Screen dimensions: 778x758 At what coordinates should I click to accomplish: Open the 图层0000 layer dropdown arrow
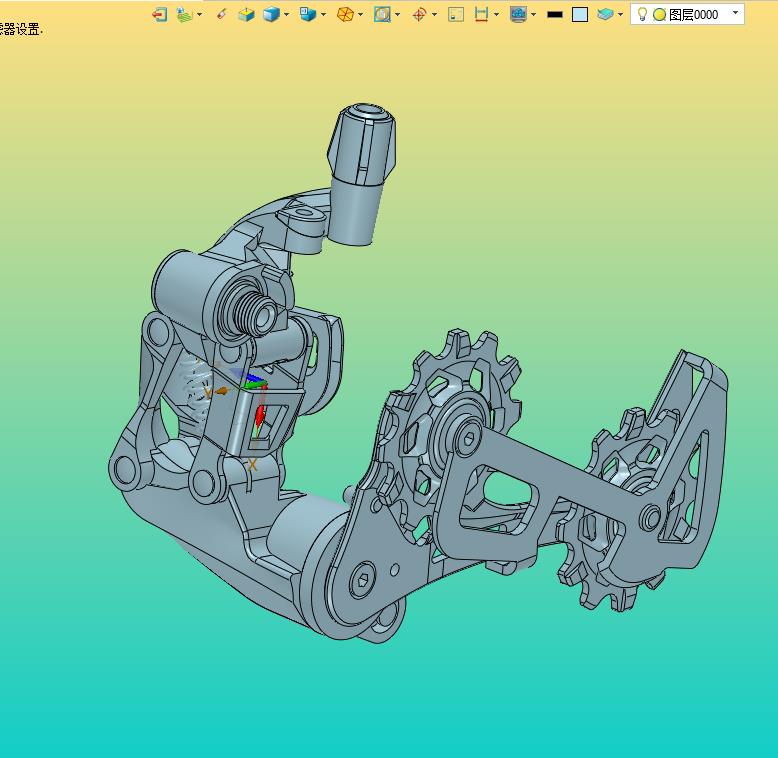[736, 13]
